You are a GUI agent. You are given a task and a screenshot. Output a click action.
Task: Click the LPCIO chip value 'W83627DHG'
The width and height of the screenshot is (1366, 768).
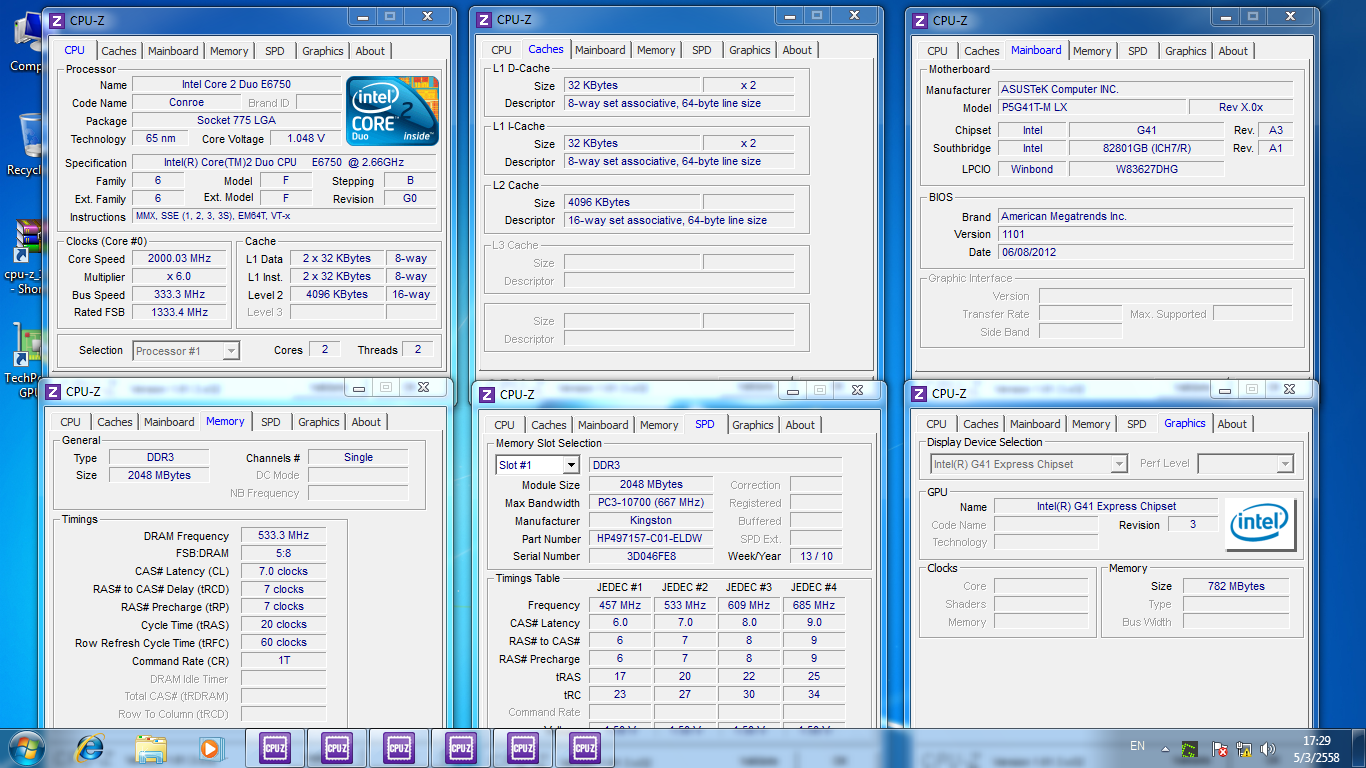click(x=1147, y=170)
